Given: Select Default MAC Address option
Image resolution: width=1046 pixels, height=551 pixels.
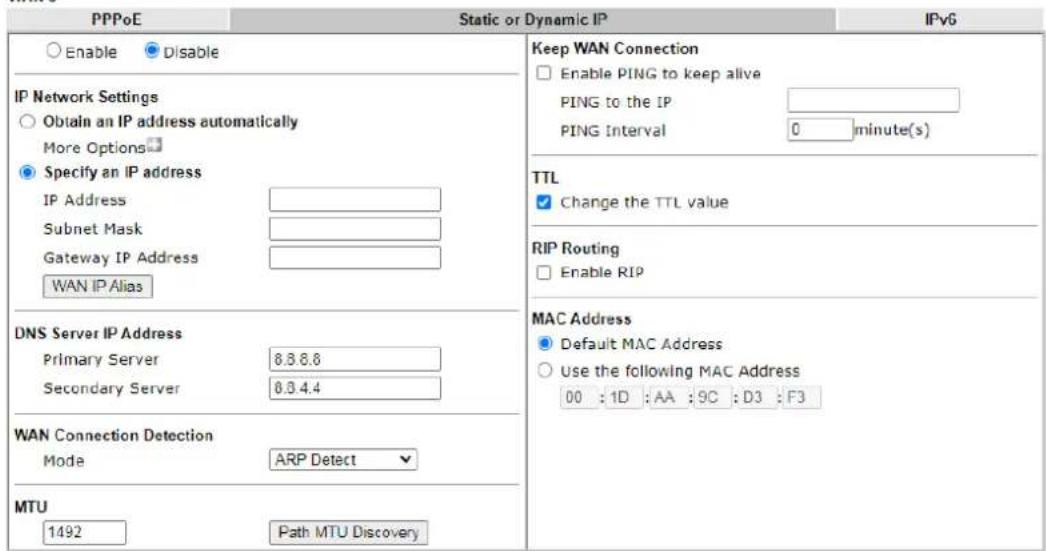Looking at the screenshot, I should point(545,344).
